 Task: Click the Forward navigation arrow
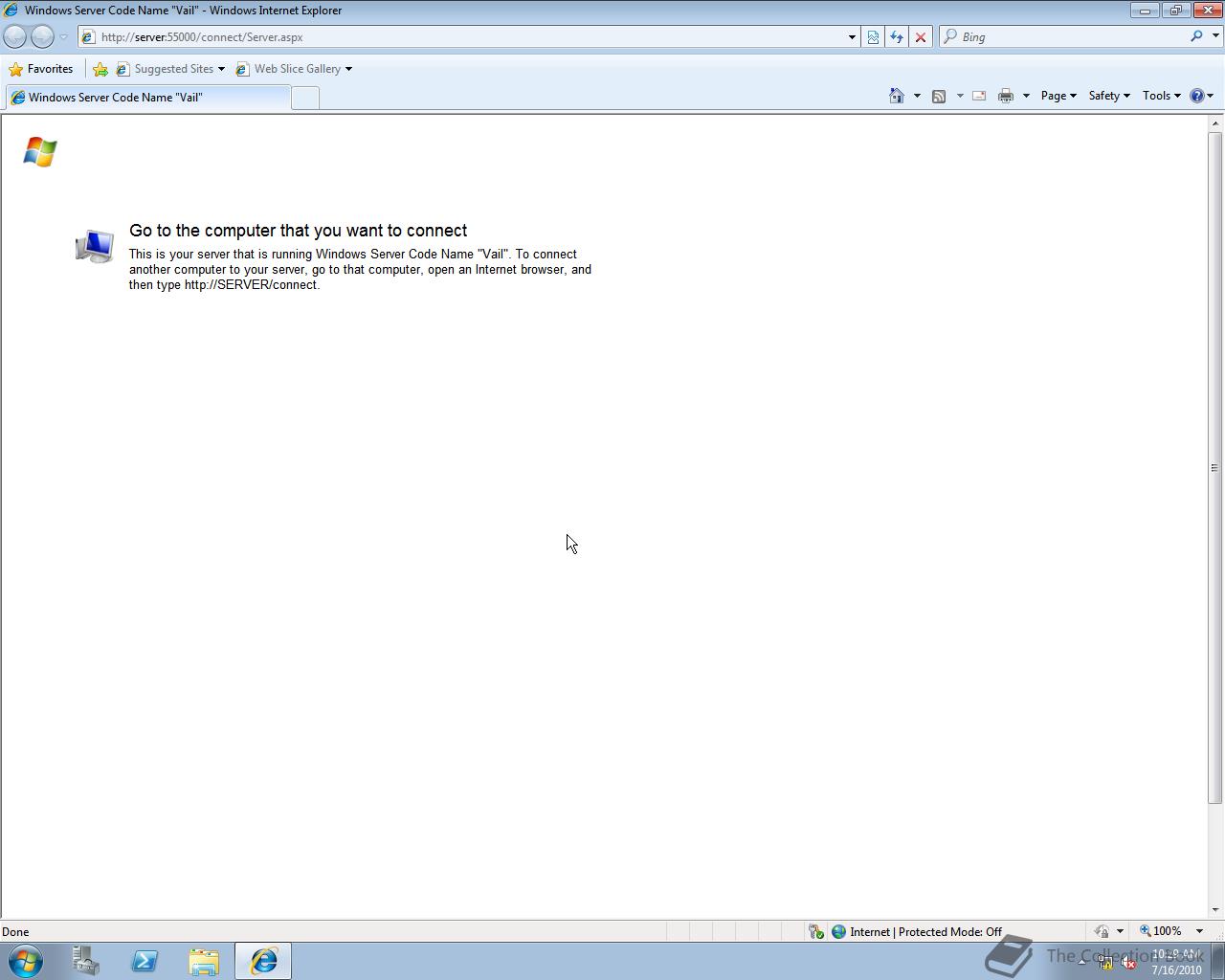pyautogui.click(x=42, y=36)
